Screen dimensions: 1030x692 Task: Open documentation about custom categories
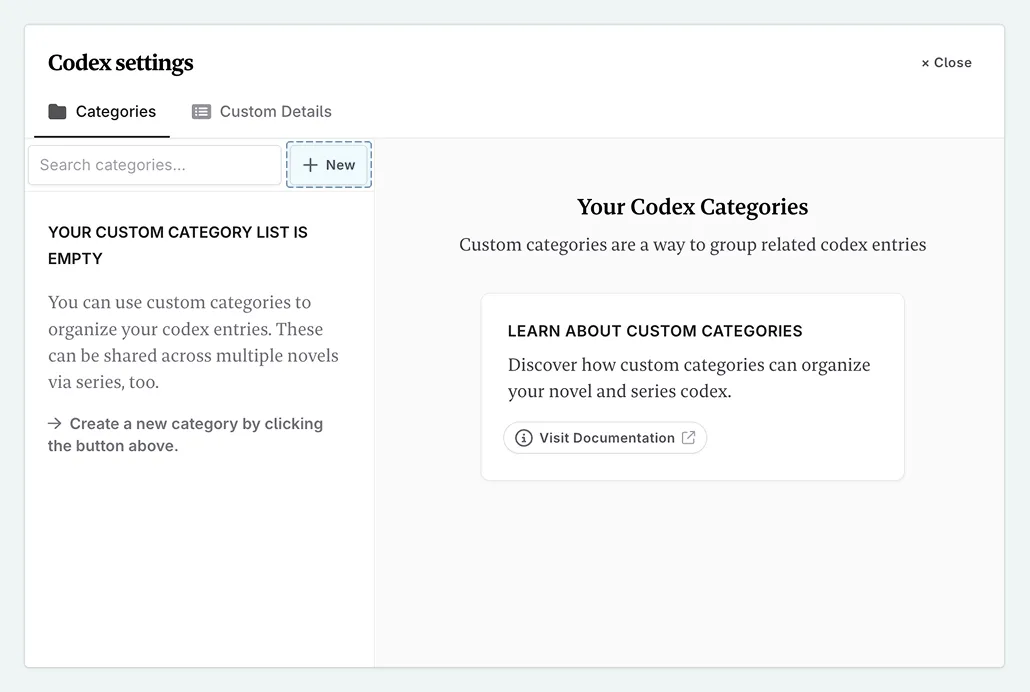[x=605, y=438]
